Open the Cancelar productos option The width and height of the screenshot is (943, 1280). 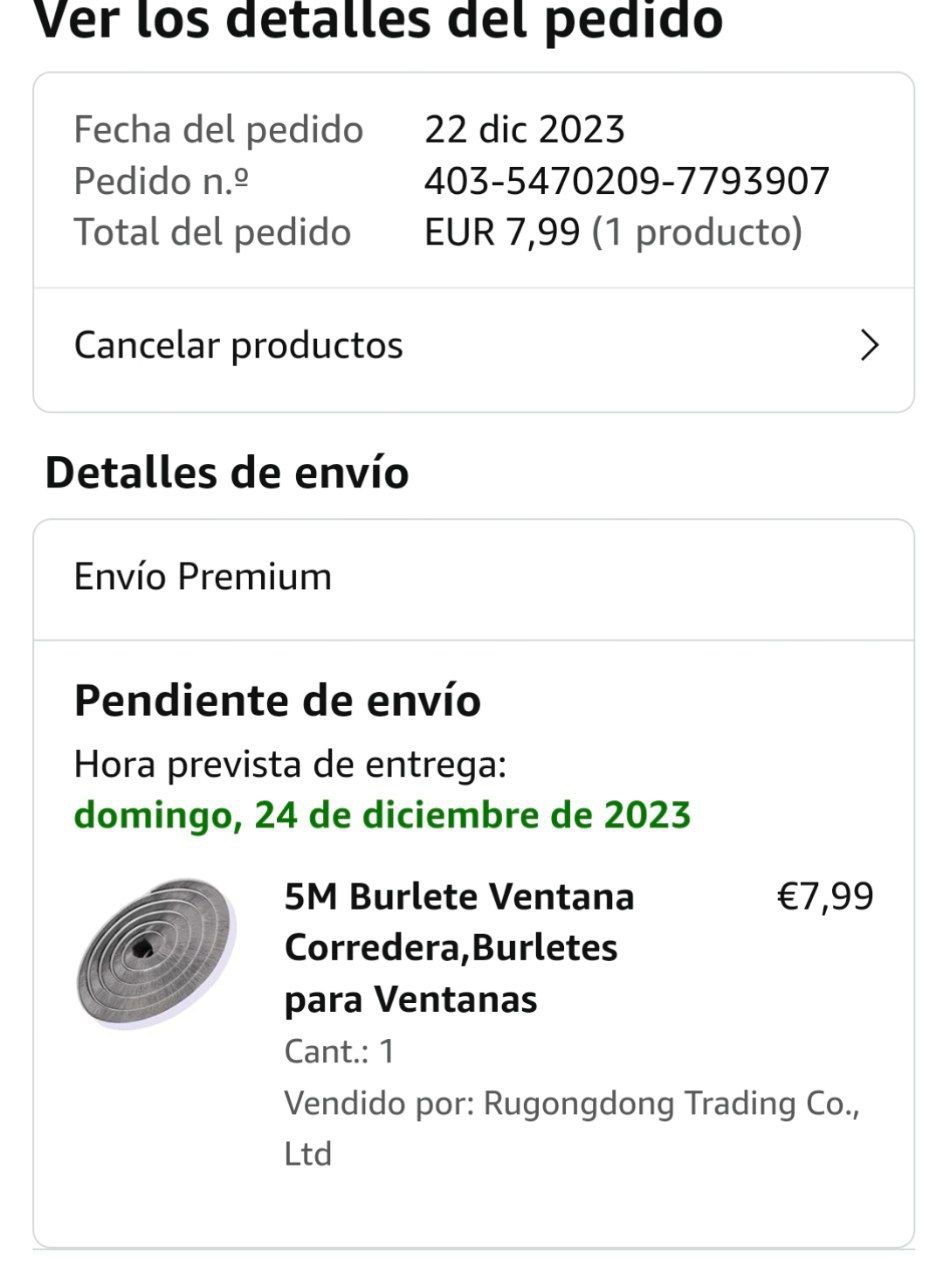tap(238, 346)
